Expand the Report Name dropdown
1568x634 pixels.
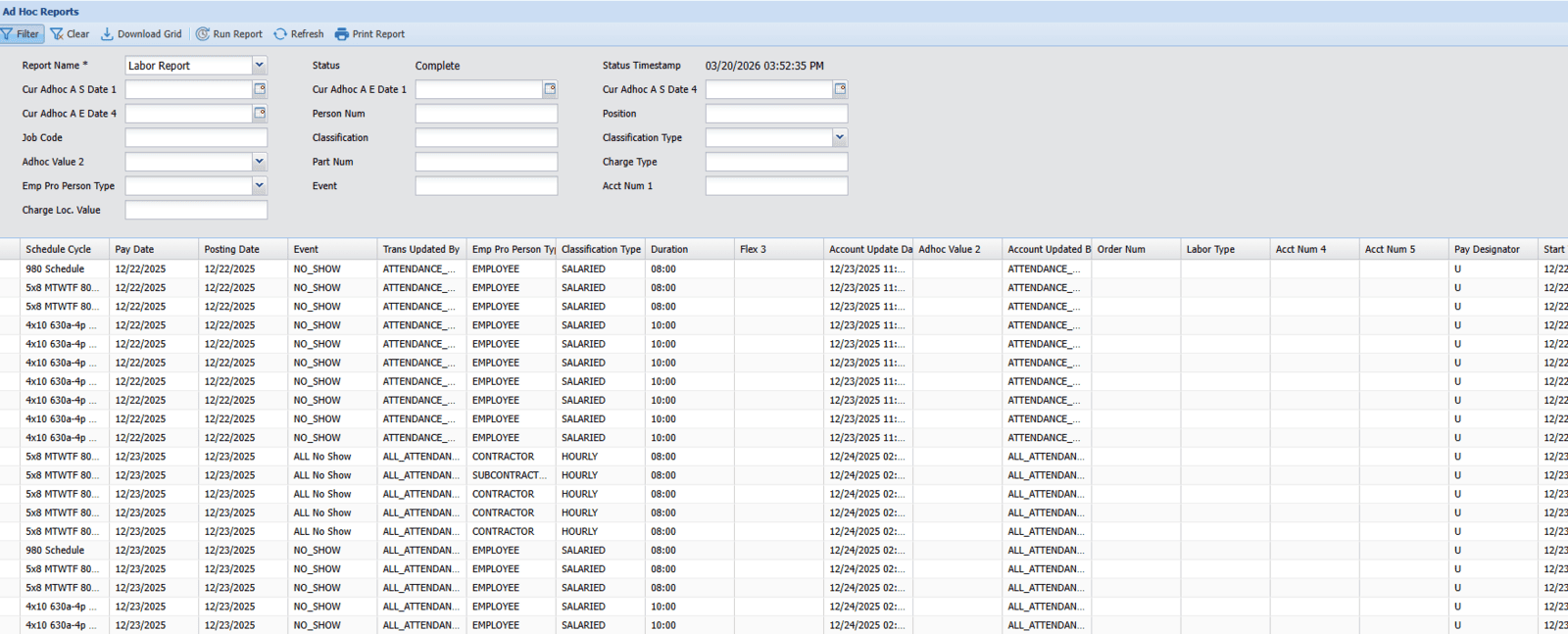pyautogui.click(x=260, y=66)
